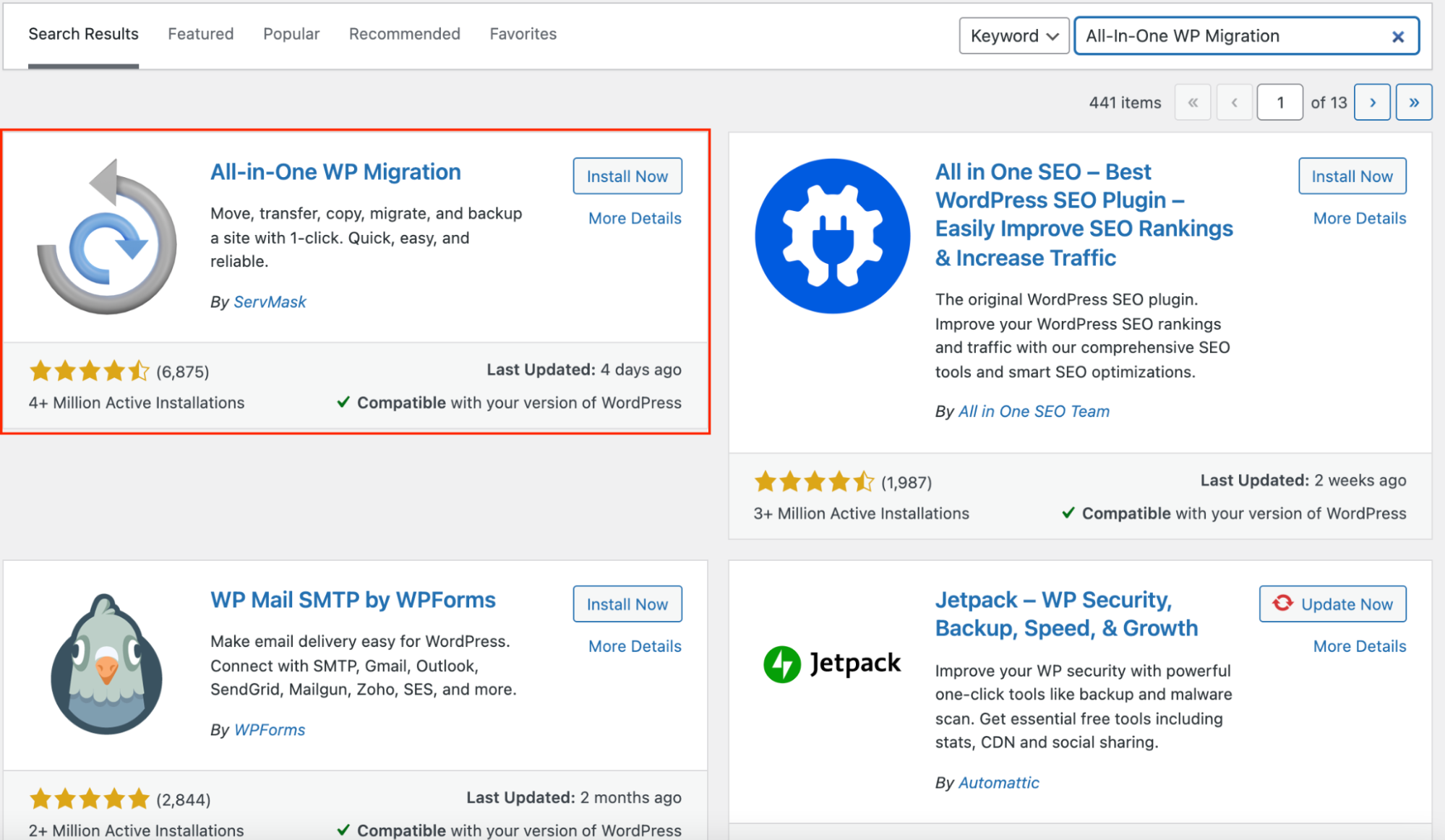Open More Details for WP Mail SMTP
This screenshot has height=840, width=1445.
tap(635, 646)
